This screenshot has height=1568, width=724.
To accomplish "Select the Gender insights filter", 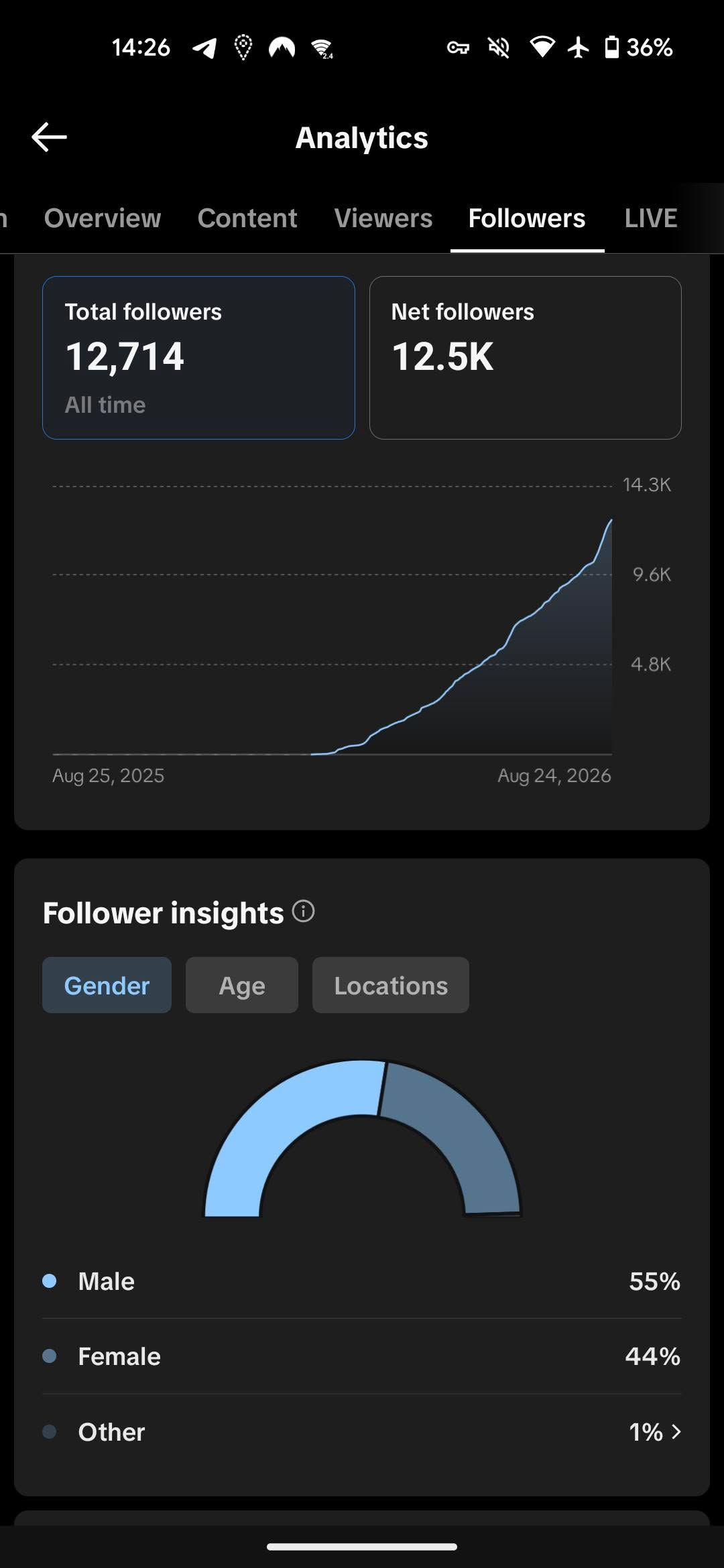I will (x=107, y=985).
